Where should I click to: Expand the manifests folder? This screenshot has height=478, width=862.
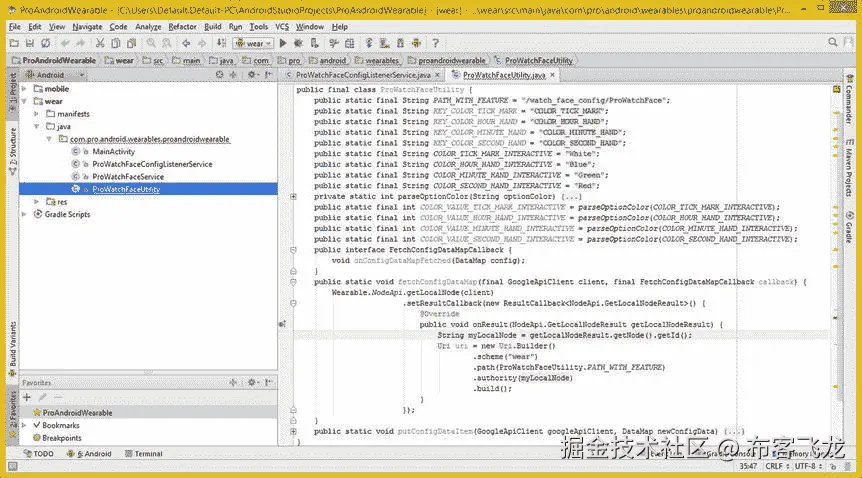(x=37, y=114)
